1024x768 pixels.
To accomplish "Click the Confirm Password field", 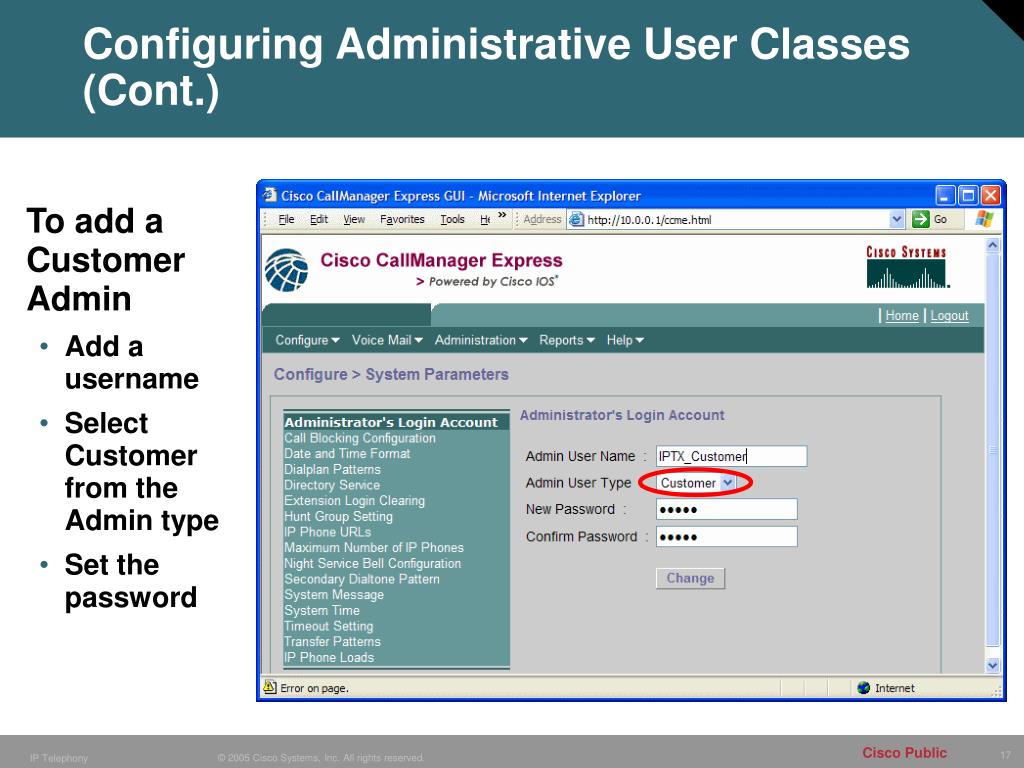I will 727,537.
